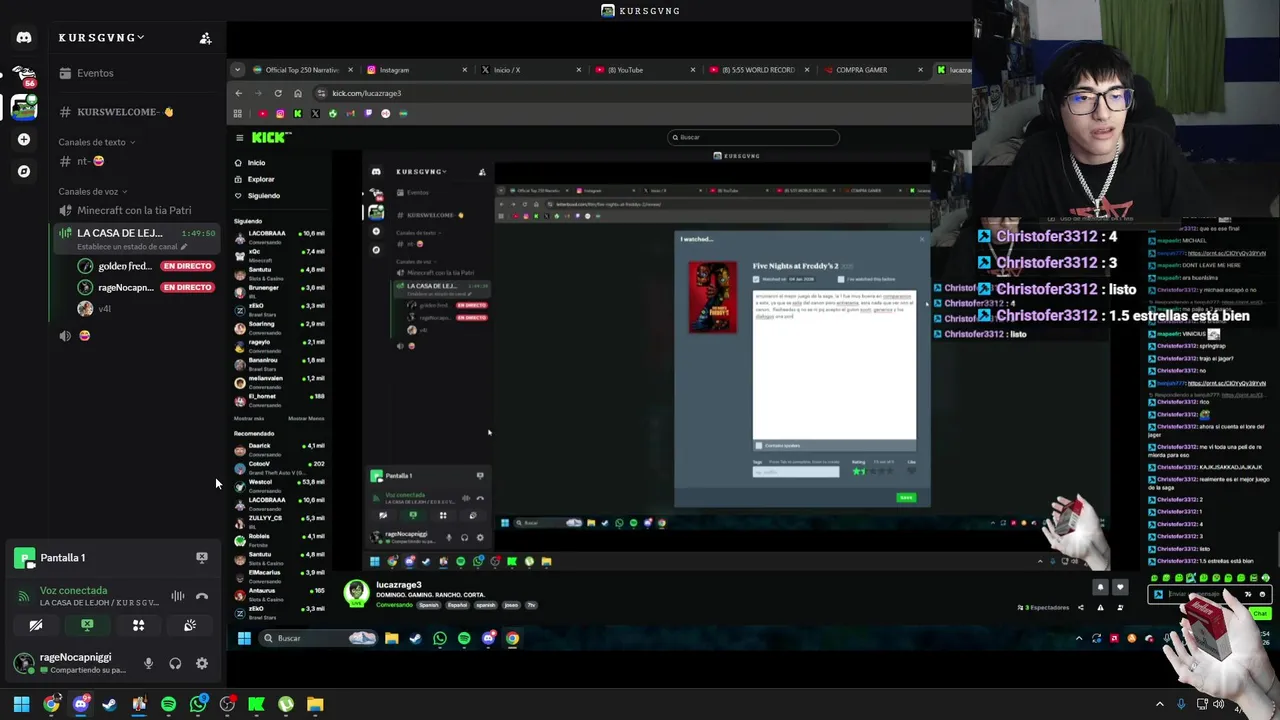Stop streaming Pantalla 1 icon
The image size is (1280, 720).
click(x=202, y=558)
